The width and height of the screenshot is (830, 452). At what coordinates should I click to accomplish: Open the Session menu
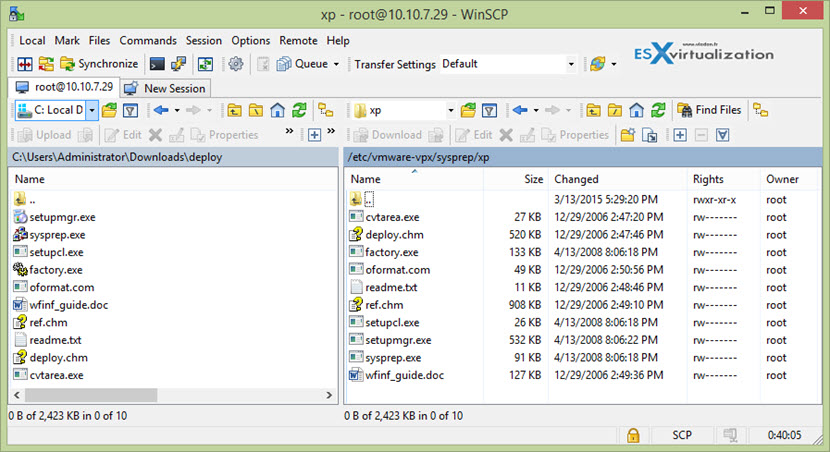point(203,41)
